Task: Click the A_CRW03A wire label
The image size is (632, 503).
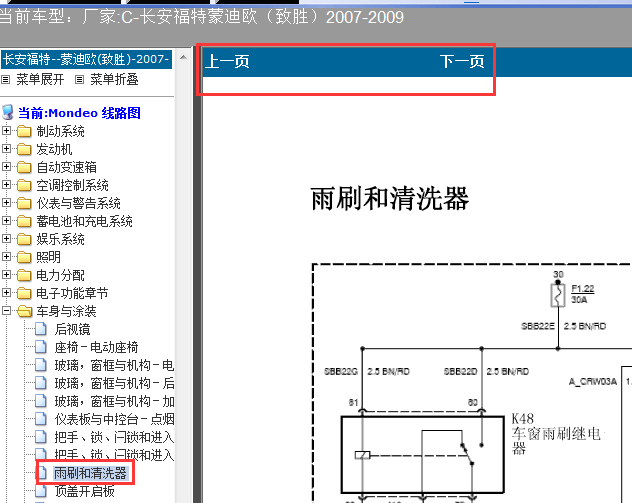Action: click(592, 381)
